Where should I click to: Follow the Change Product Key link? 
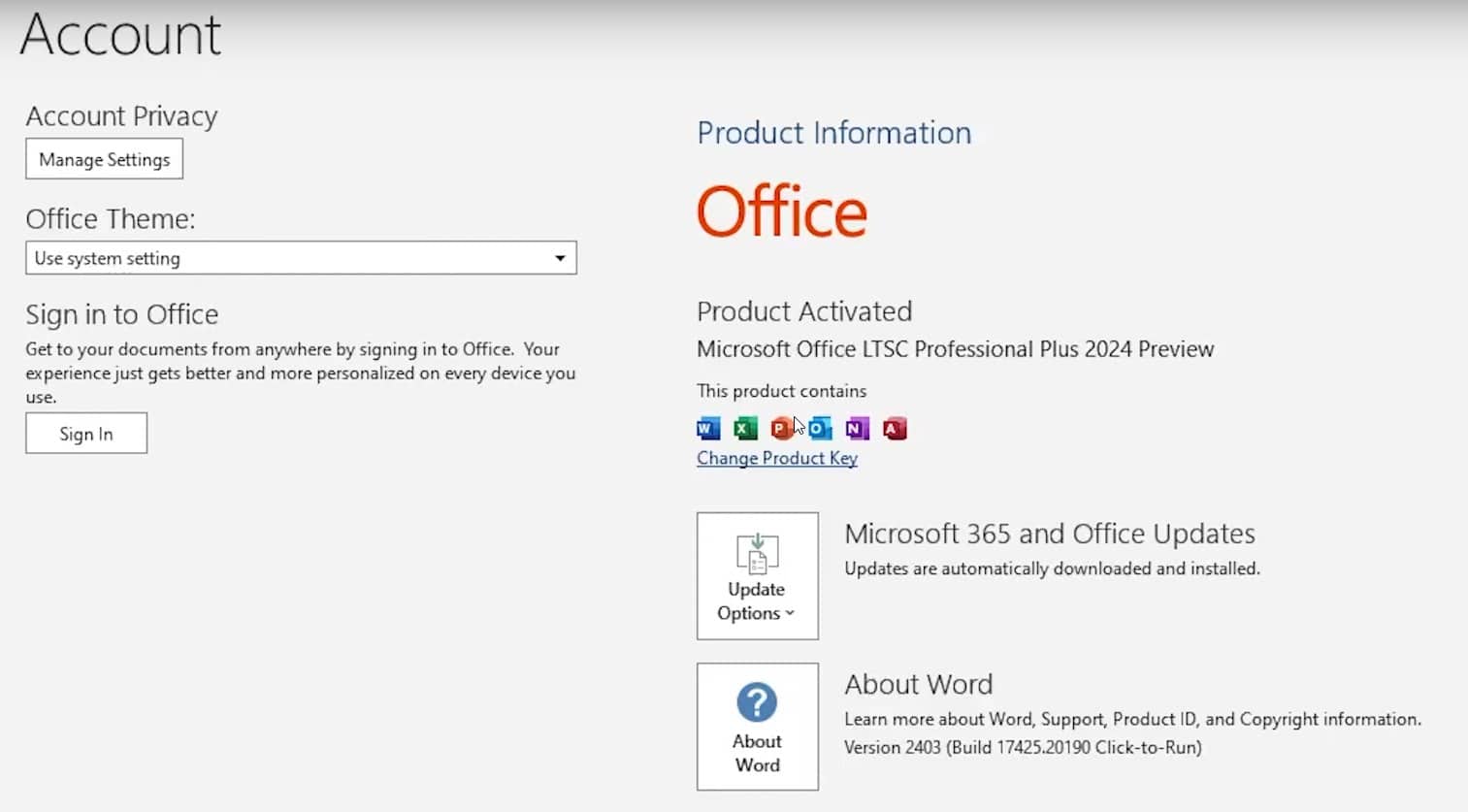(777, 458)
